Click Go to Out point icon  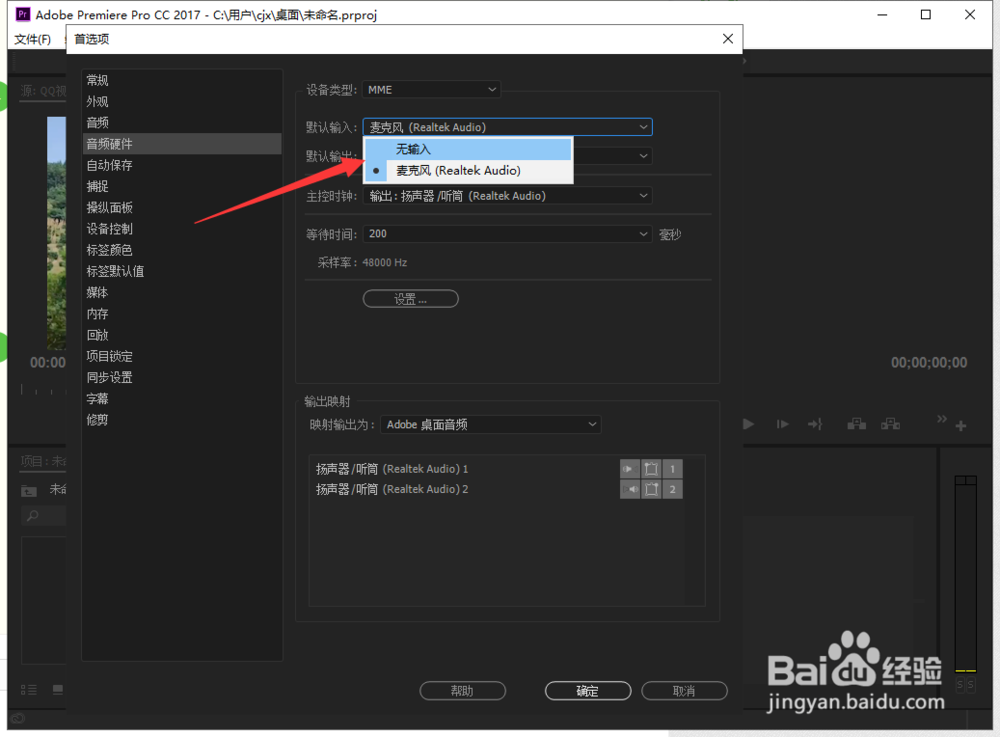815,424
